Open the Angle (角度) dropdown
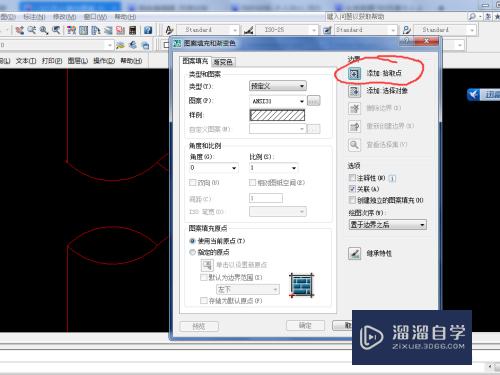 [x=214, y=168]
